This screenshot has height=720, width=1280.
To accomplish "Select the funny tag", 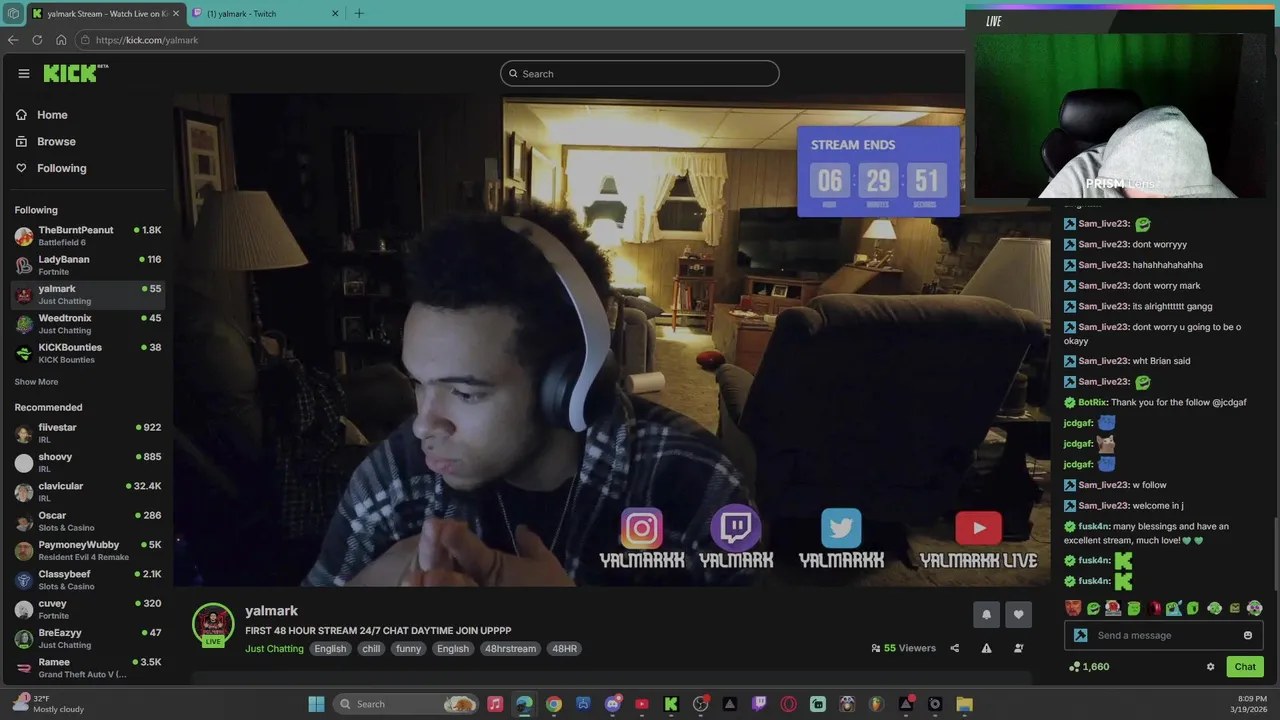I will (408, 649).
